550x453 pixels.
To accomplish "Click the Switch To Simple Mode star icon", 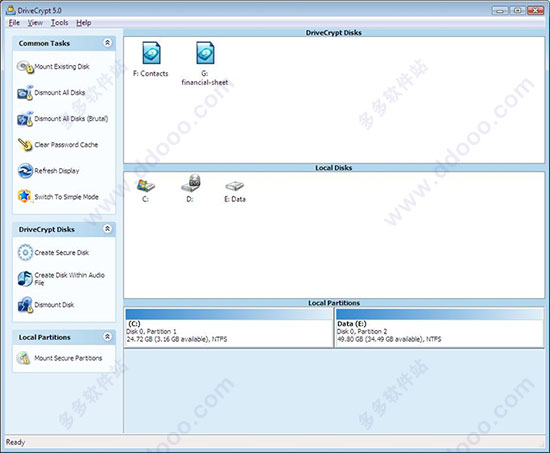I will [25, 196].
